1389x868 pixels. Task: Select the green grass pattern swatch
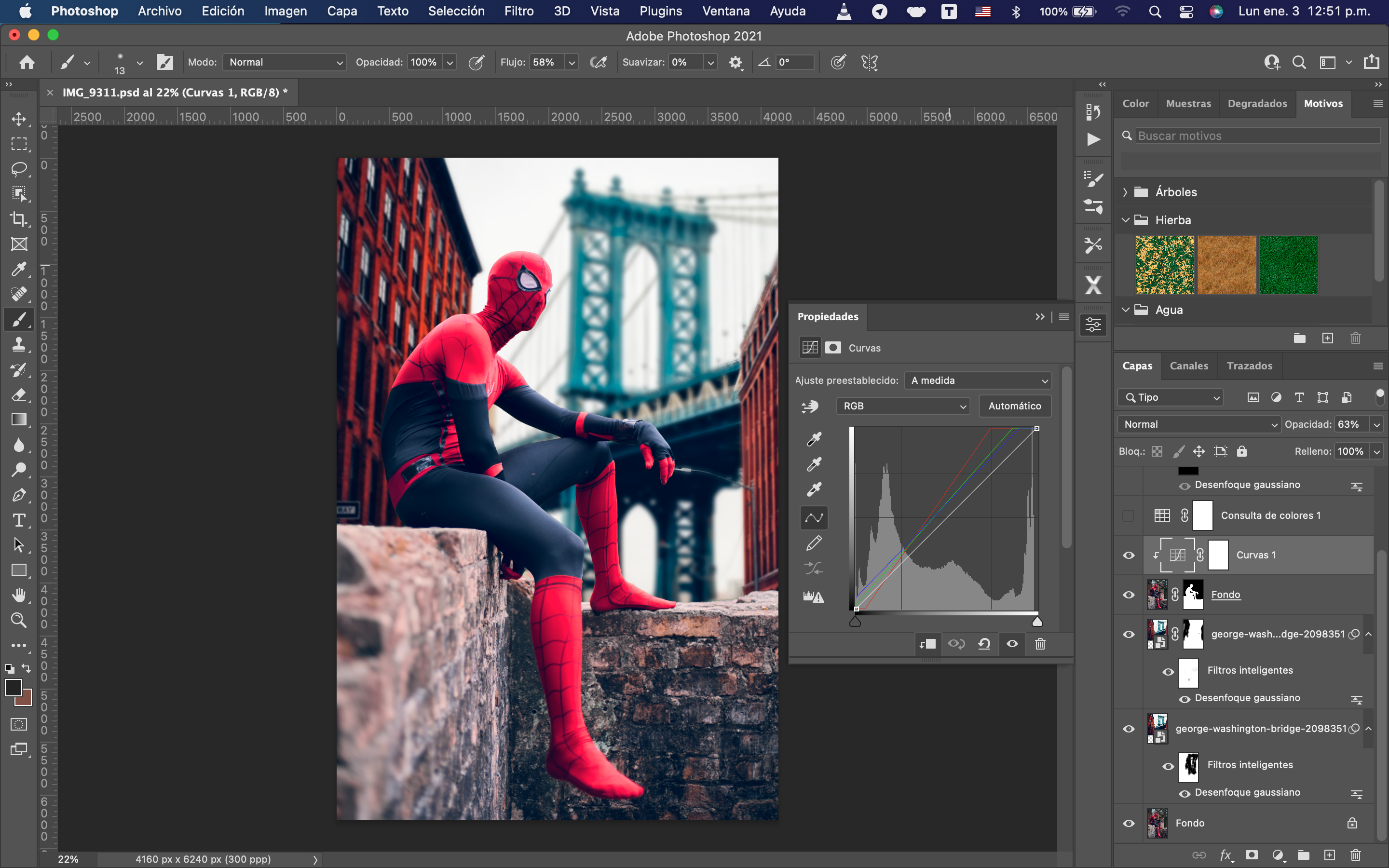tap(1289, 265)
